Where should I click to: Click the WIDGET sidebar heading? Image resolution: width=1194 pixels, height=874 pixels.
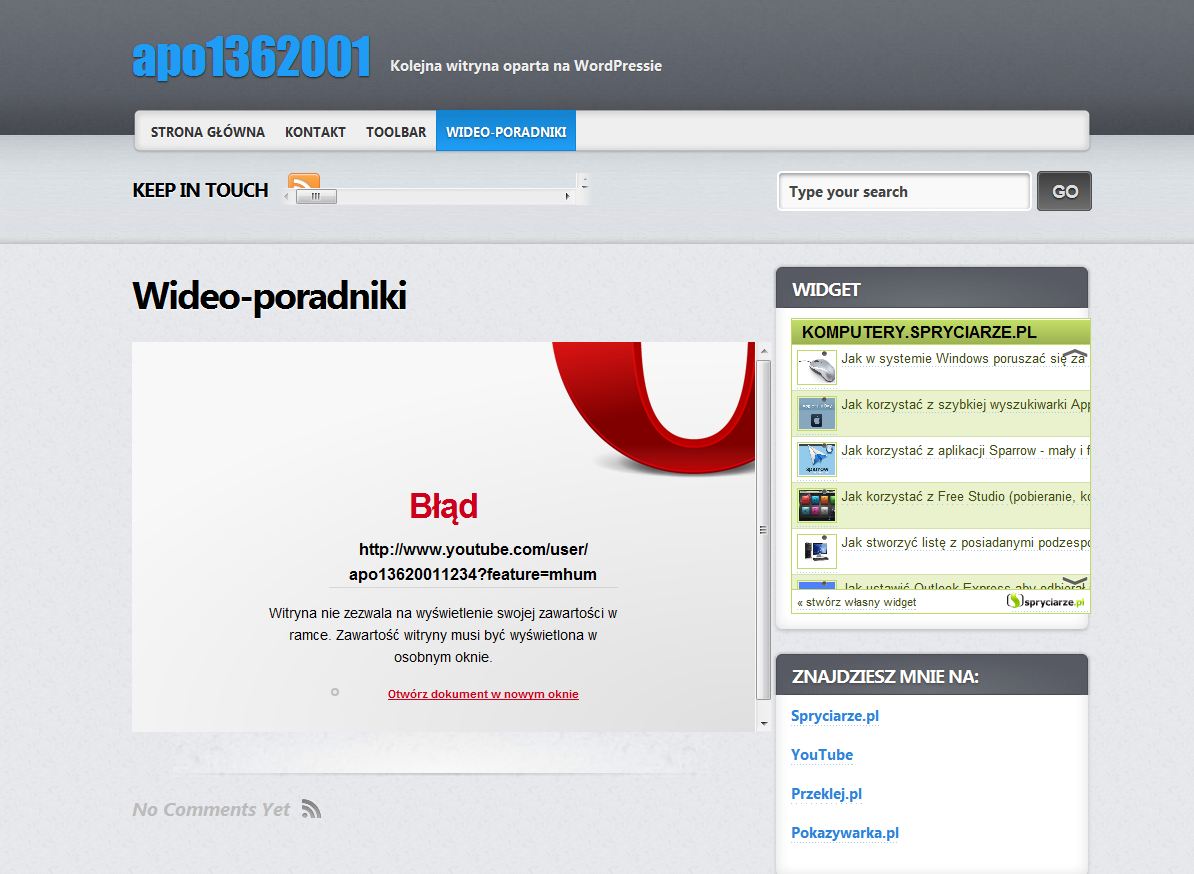(x=826, y=289)
